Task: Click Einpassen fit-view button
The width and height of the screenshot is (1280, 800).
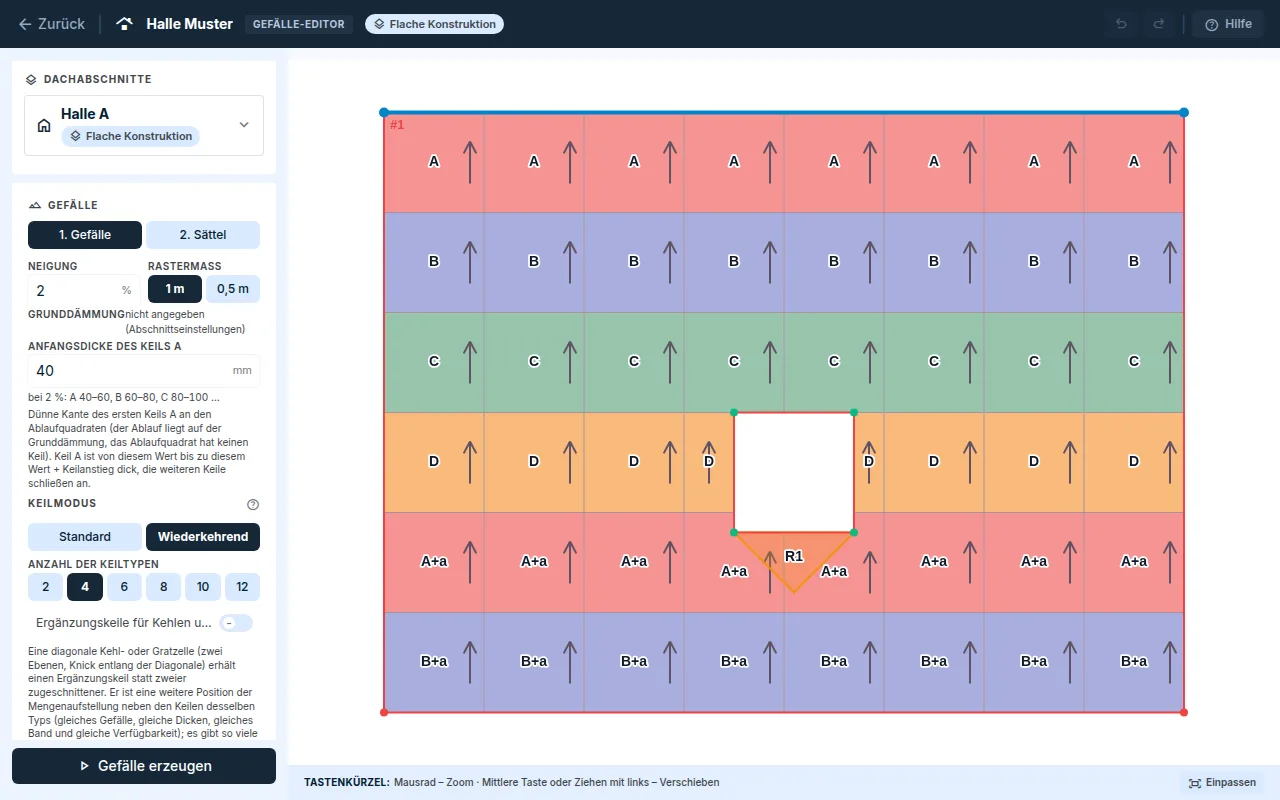Action: pyautogui.click(x=1223, y=782)
